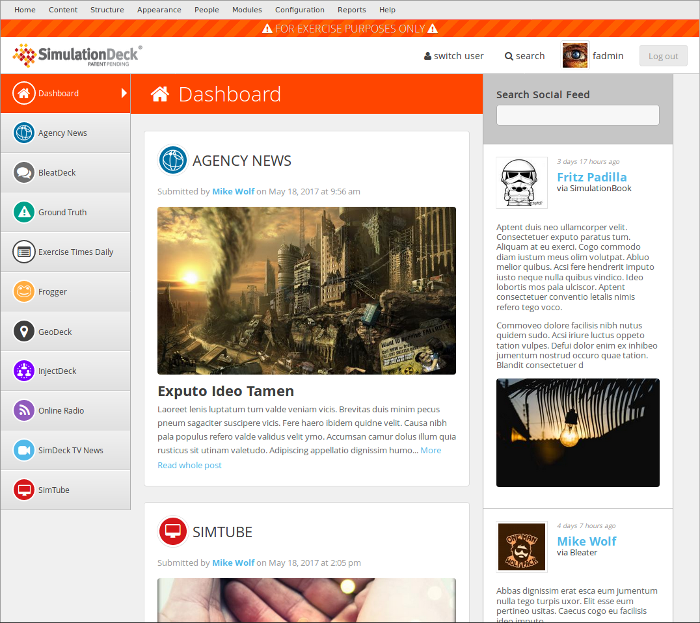The width and height of the screenshot is (700, 623).
Task: Open the Modules admin menu
Action: pos(247,9)
